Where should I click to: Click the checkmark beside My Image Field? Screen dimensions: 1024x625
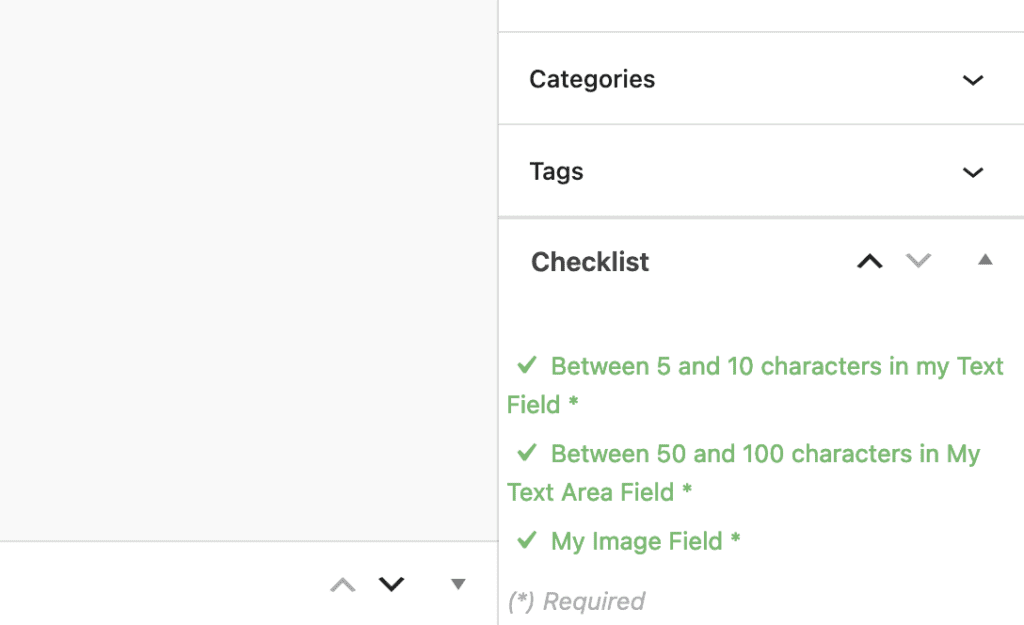pyautogui.click(x=527, y=541)
